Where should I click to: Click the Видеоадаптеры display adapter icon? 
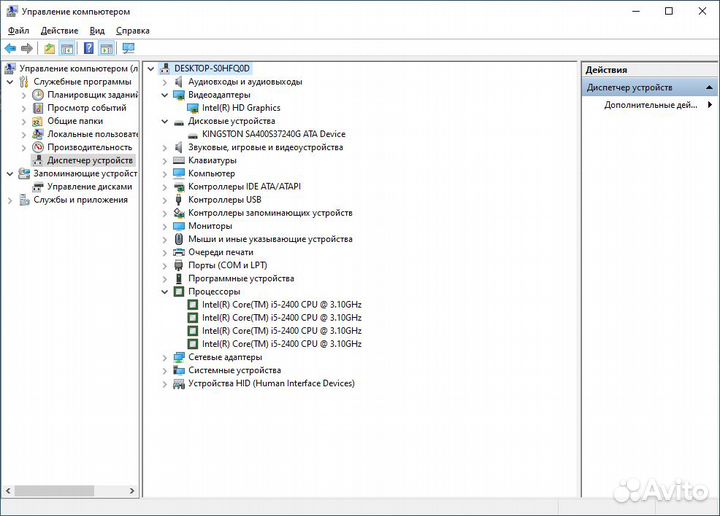click(x=179, y=95)
